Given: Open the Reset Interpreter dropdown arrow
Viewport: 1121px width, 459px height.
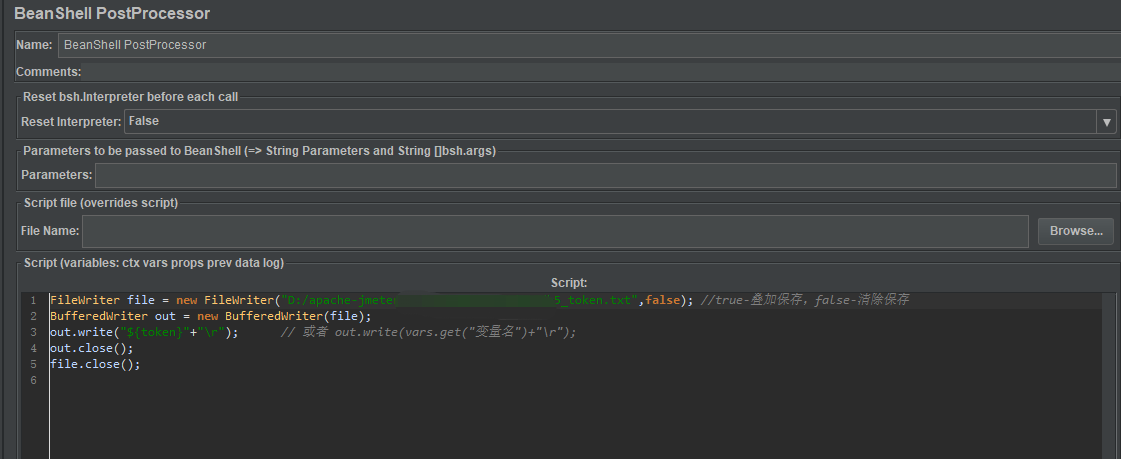Looking at the screenshot, I should pyautogui.click(x=1107, y=122).
